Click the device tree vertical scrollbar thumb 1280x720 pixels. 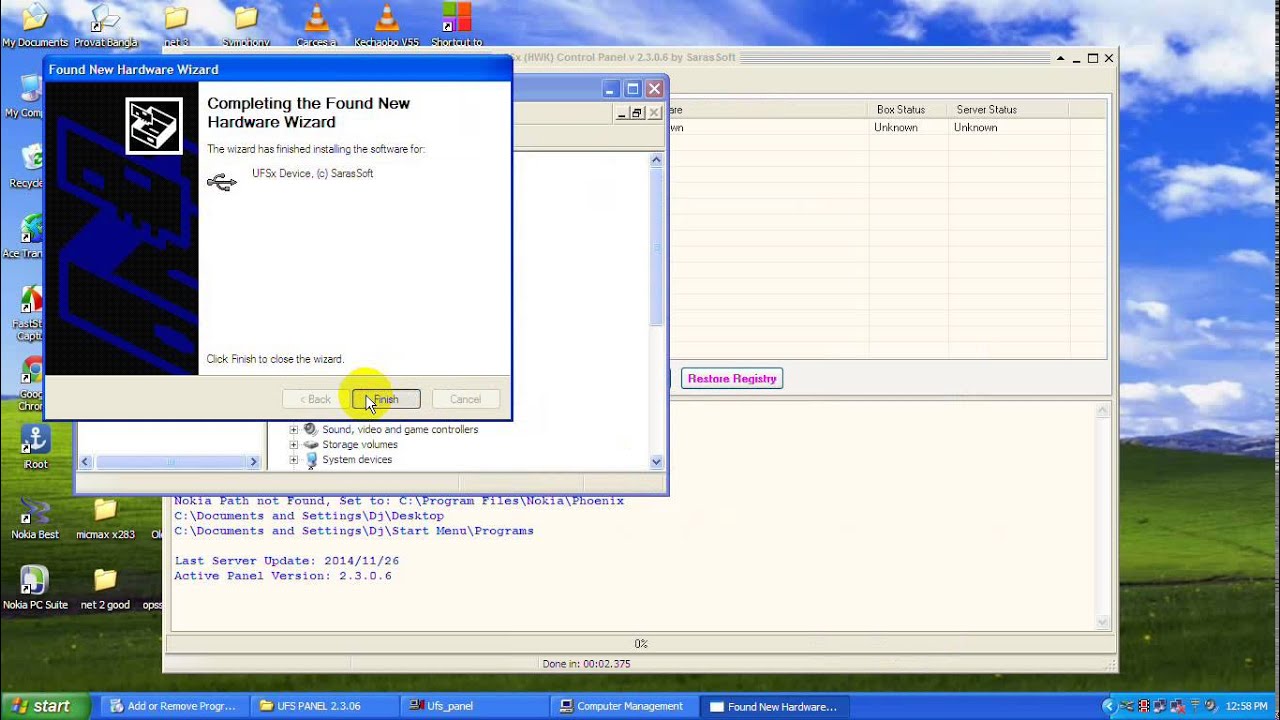pyautogui.click(x=656, y=248)
